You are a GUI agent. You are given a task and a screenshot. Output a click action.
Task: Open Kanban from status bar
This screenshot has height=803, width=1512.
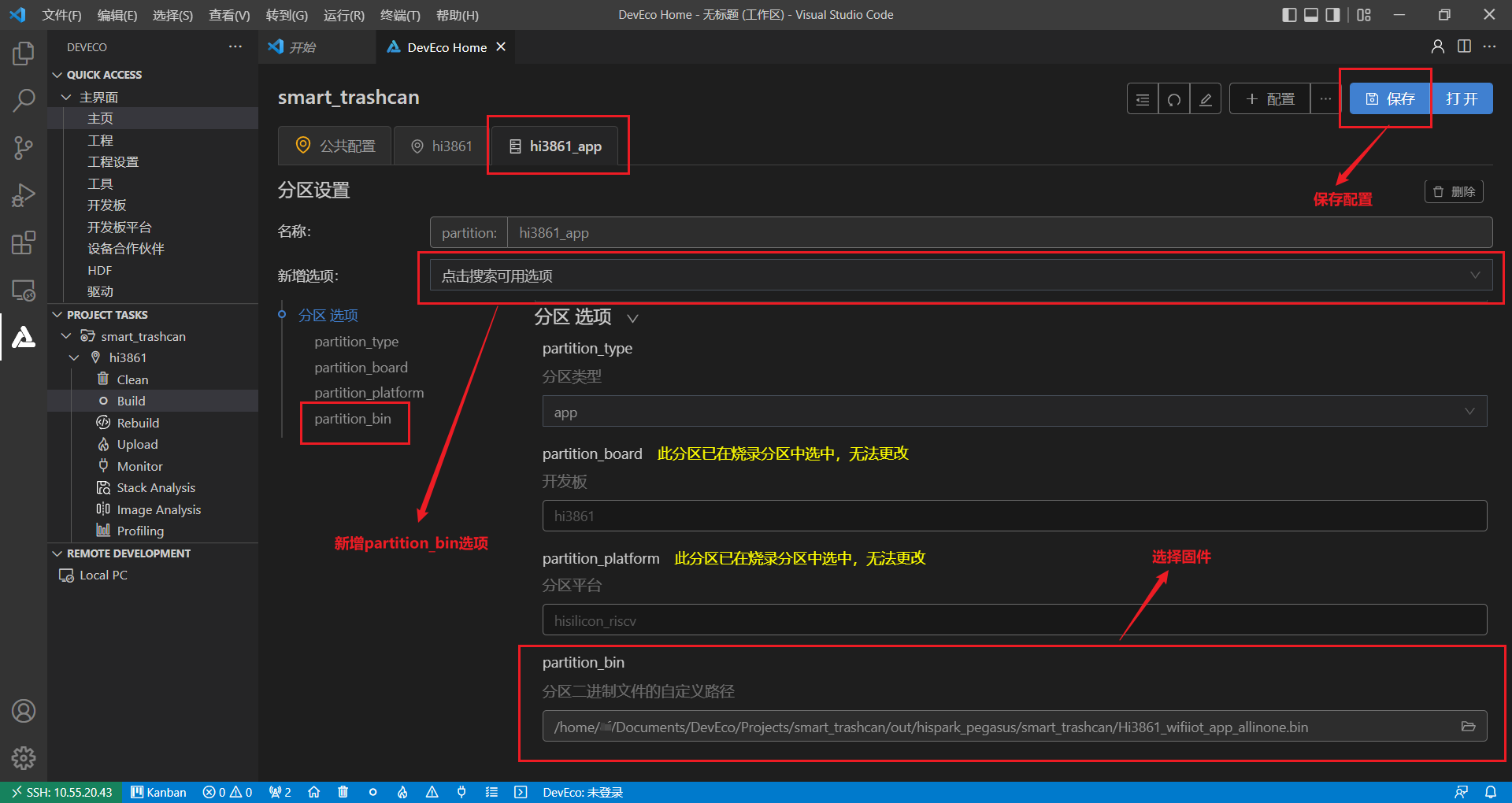point(158,792)
